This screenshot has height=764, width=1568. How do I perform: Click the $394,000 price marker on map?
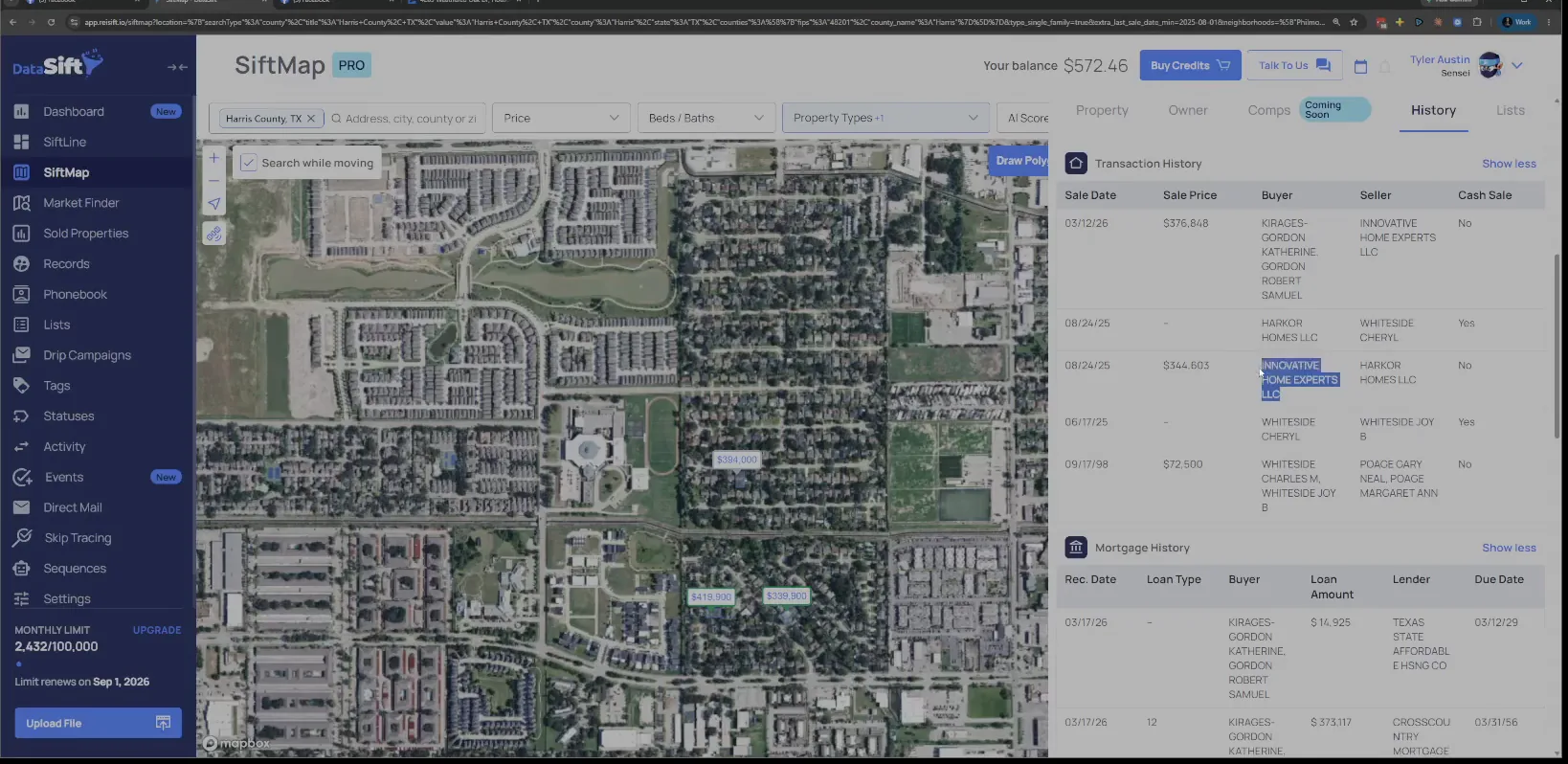point(737,460)
